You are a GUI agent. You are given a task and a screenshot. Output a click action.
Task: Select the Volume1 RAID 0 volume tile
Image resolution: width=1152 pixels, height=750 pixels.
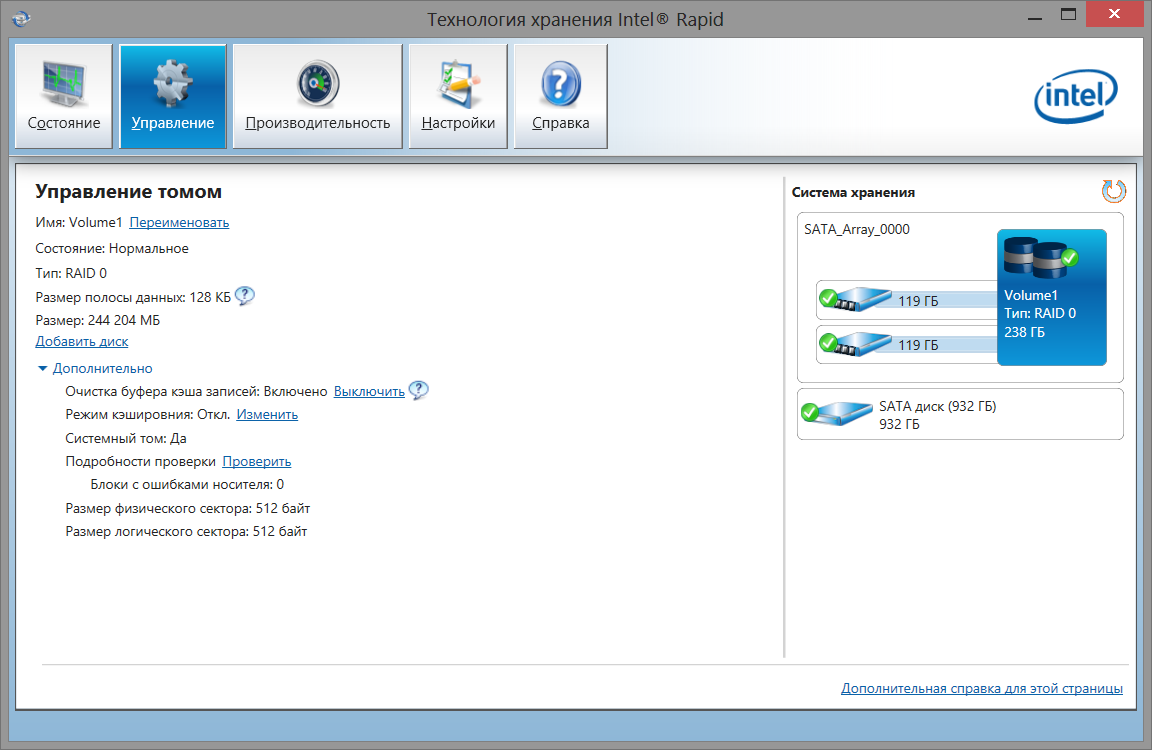[1051, 297]
